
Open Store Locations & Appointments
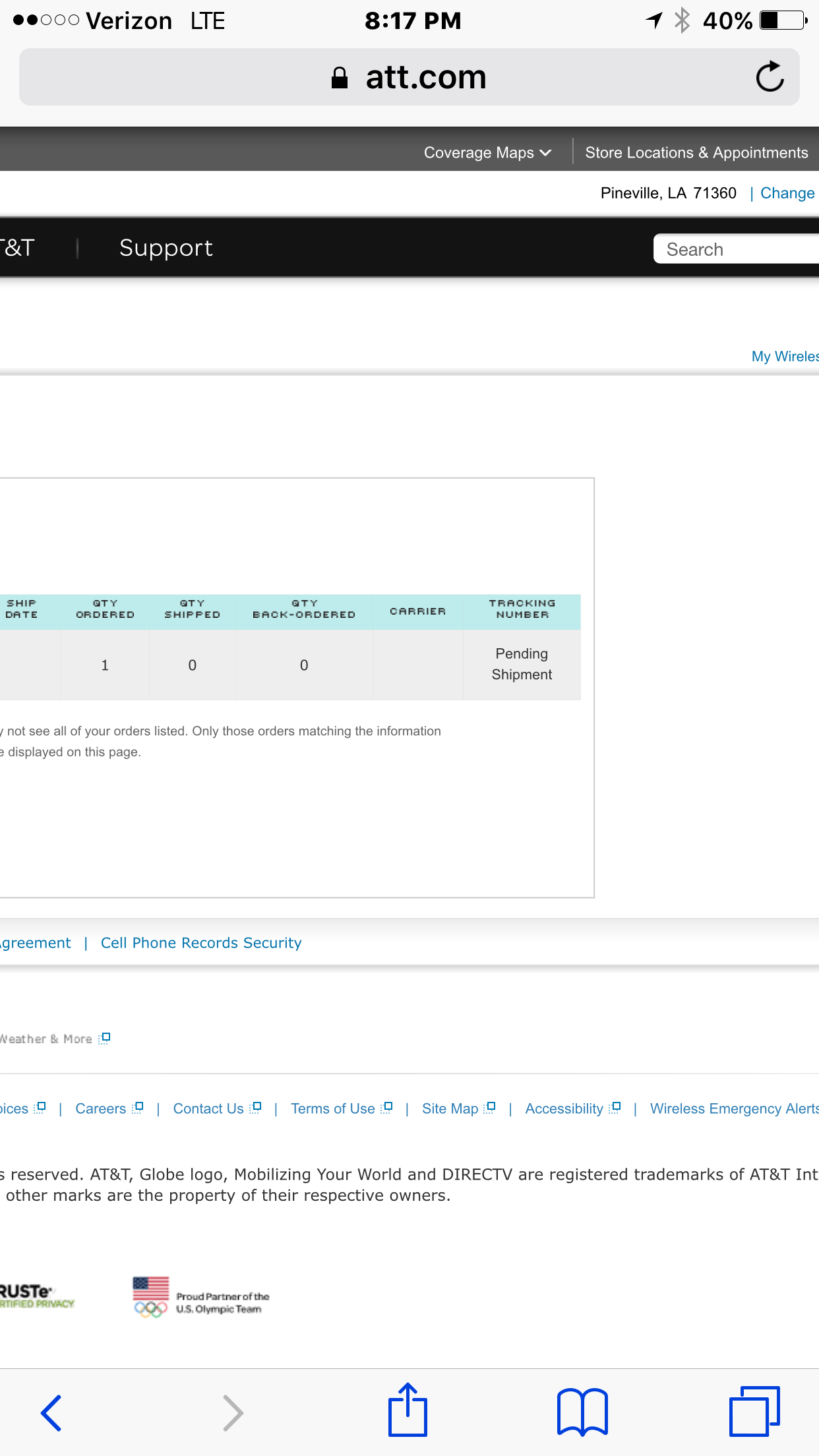pyautogui.click(x=696, y=152)
